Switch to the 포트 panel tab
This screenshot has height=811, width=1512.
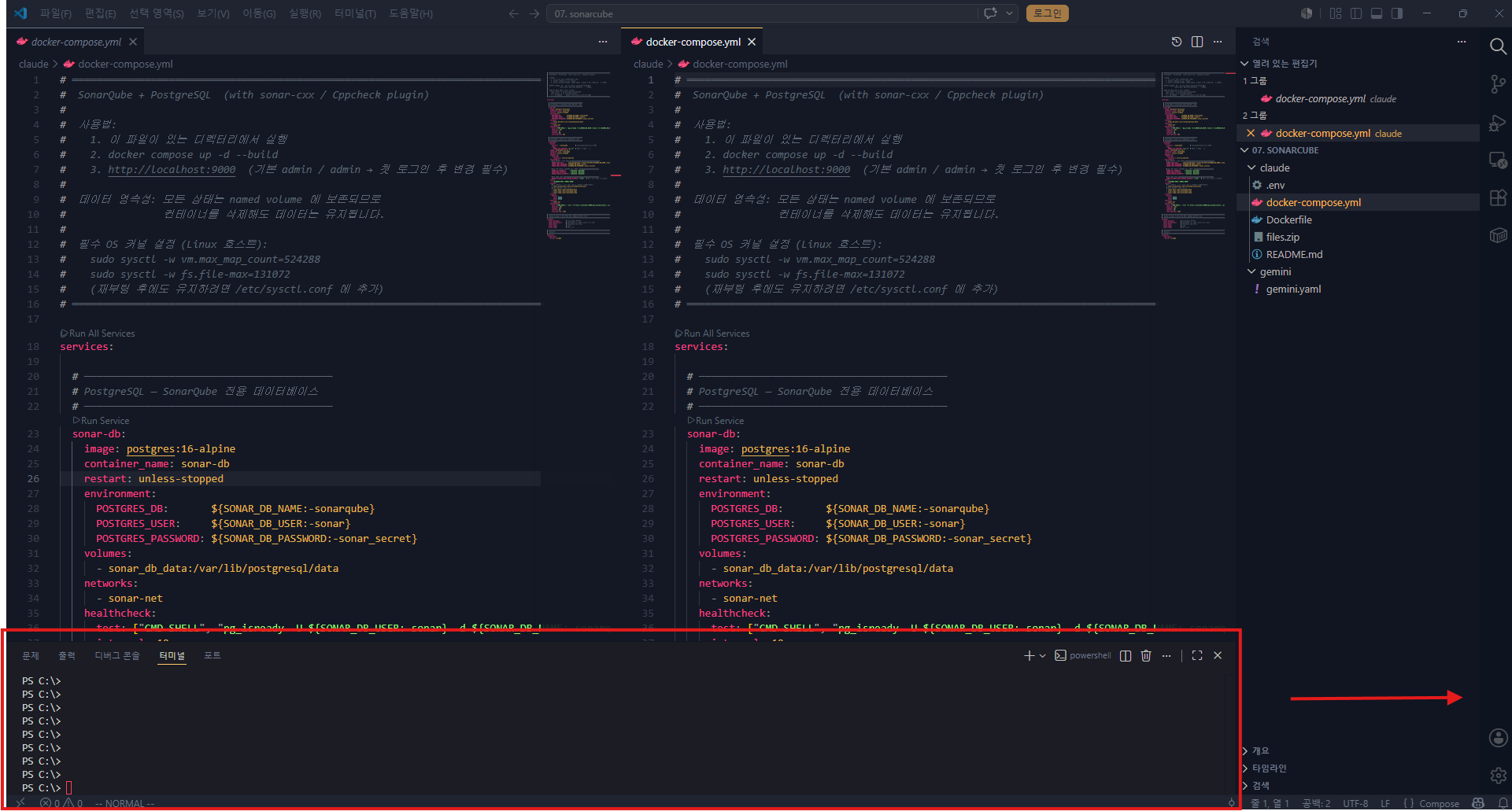[x=213, y=655]
